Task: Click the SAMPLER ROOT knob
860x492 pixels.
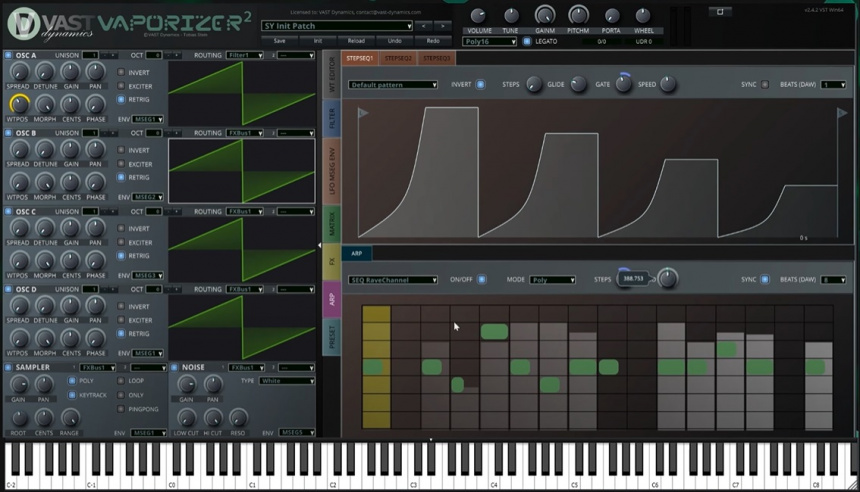Action: point(19,419)
